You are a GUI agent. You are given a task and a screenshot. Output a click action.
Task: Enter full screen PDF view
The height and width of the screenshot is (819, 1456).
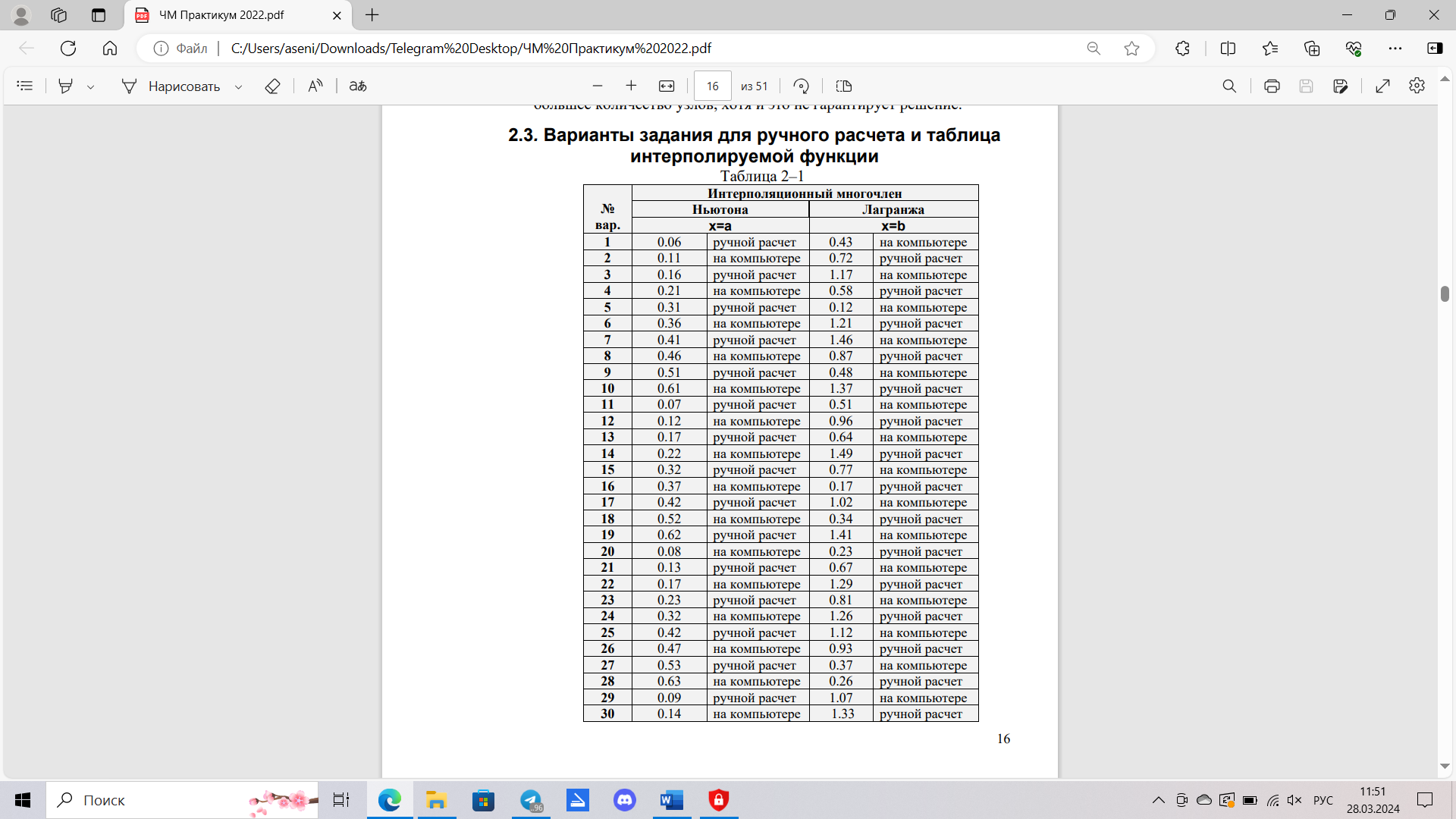click(1382, 86)
